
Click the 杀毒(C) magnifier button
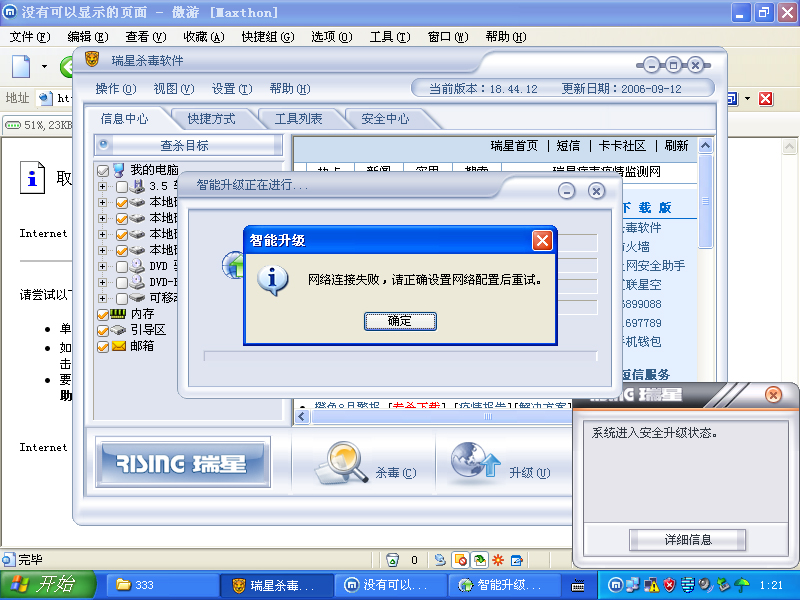364,464
